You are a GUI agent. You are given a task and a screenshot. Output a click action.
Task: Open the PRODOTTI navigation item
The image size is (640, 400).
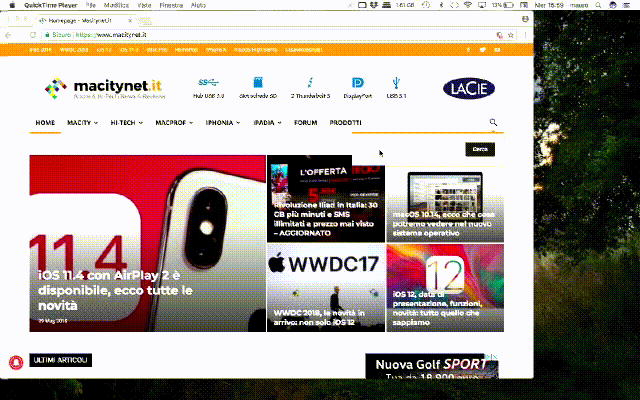click(345, 122)
